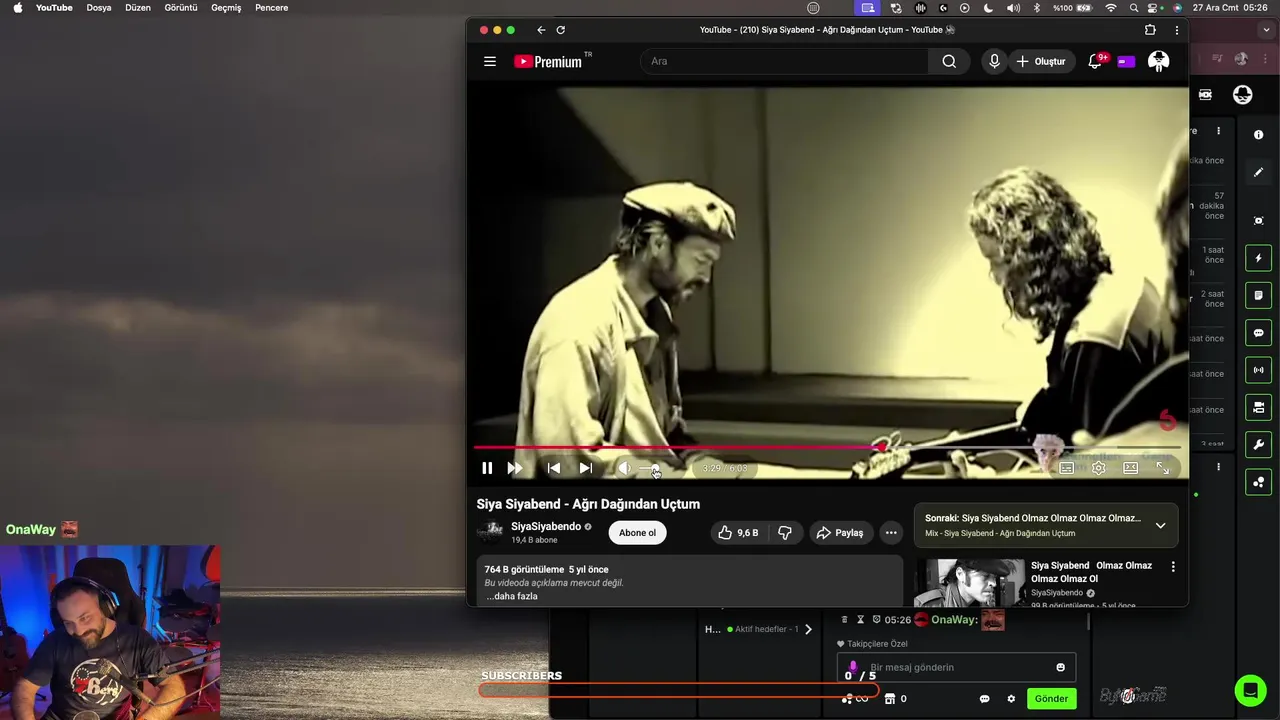
Task: Open the Apple menu
Action: tap(17, 7)
